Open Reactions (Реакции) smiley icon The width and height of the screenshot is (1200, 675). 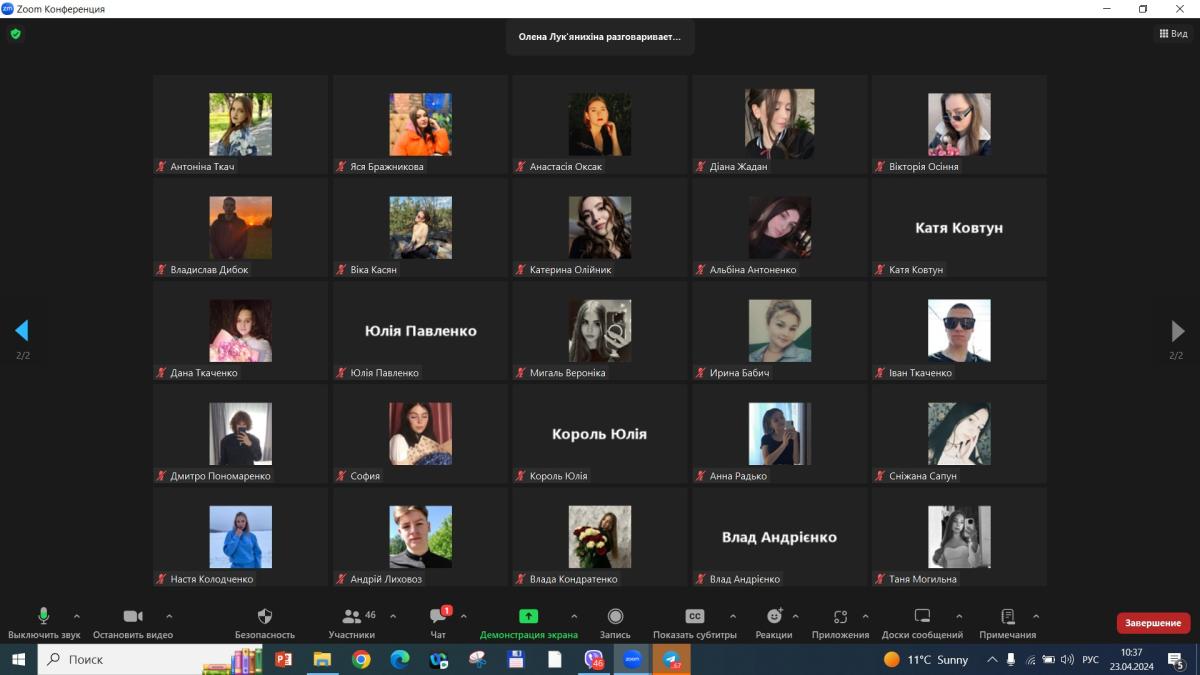tap(774, 617)
